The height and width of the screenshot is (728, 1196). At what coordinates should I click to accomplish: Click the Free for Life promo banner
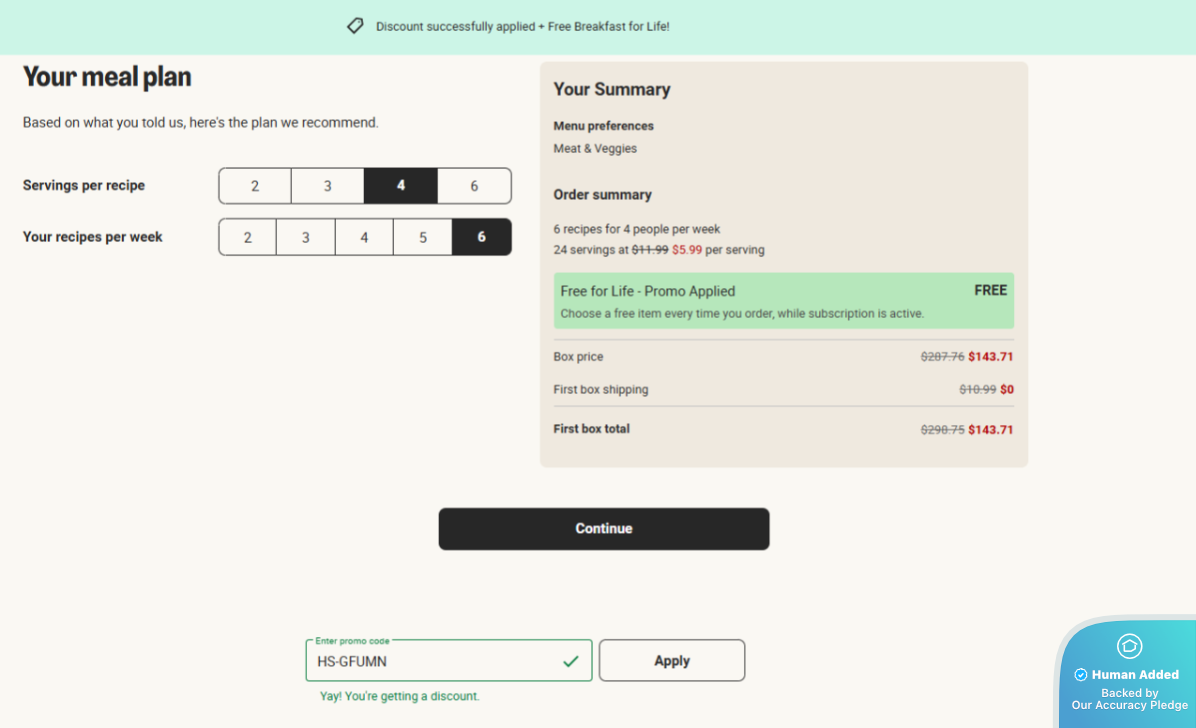783,301
